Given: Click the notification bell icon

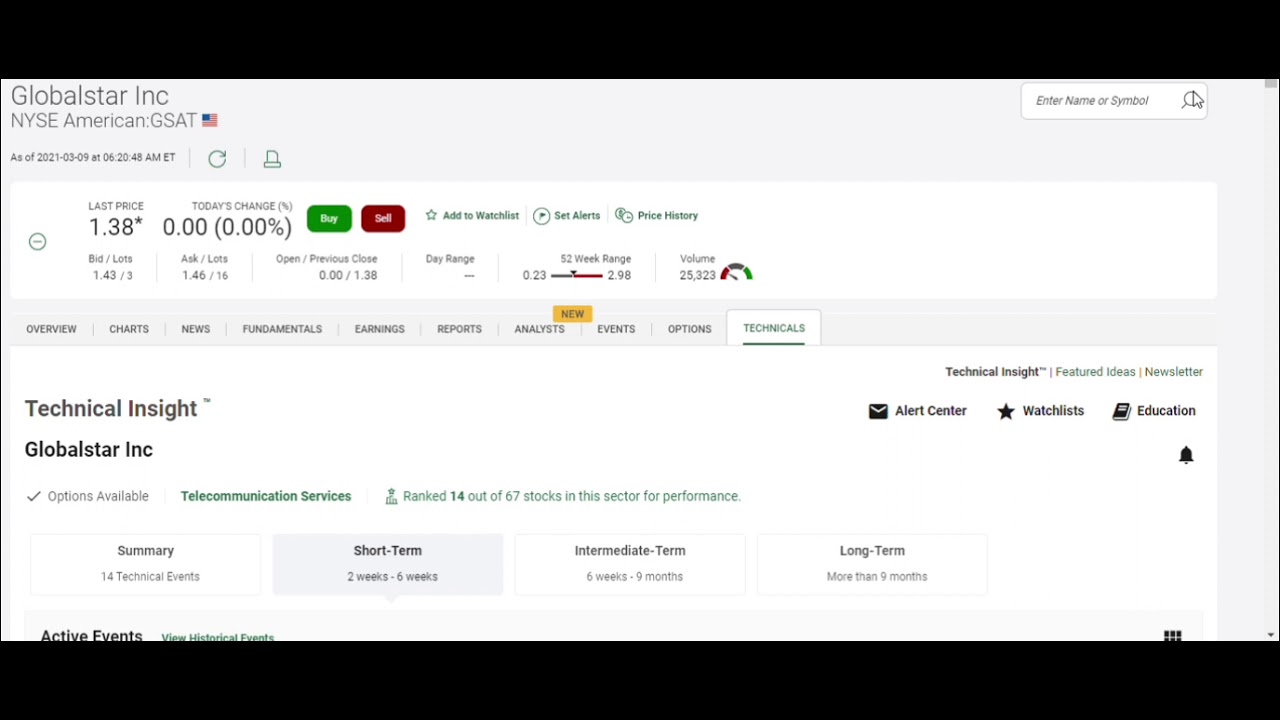Looking at the screenshot, I should tap(1186, 456).
